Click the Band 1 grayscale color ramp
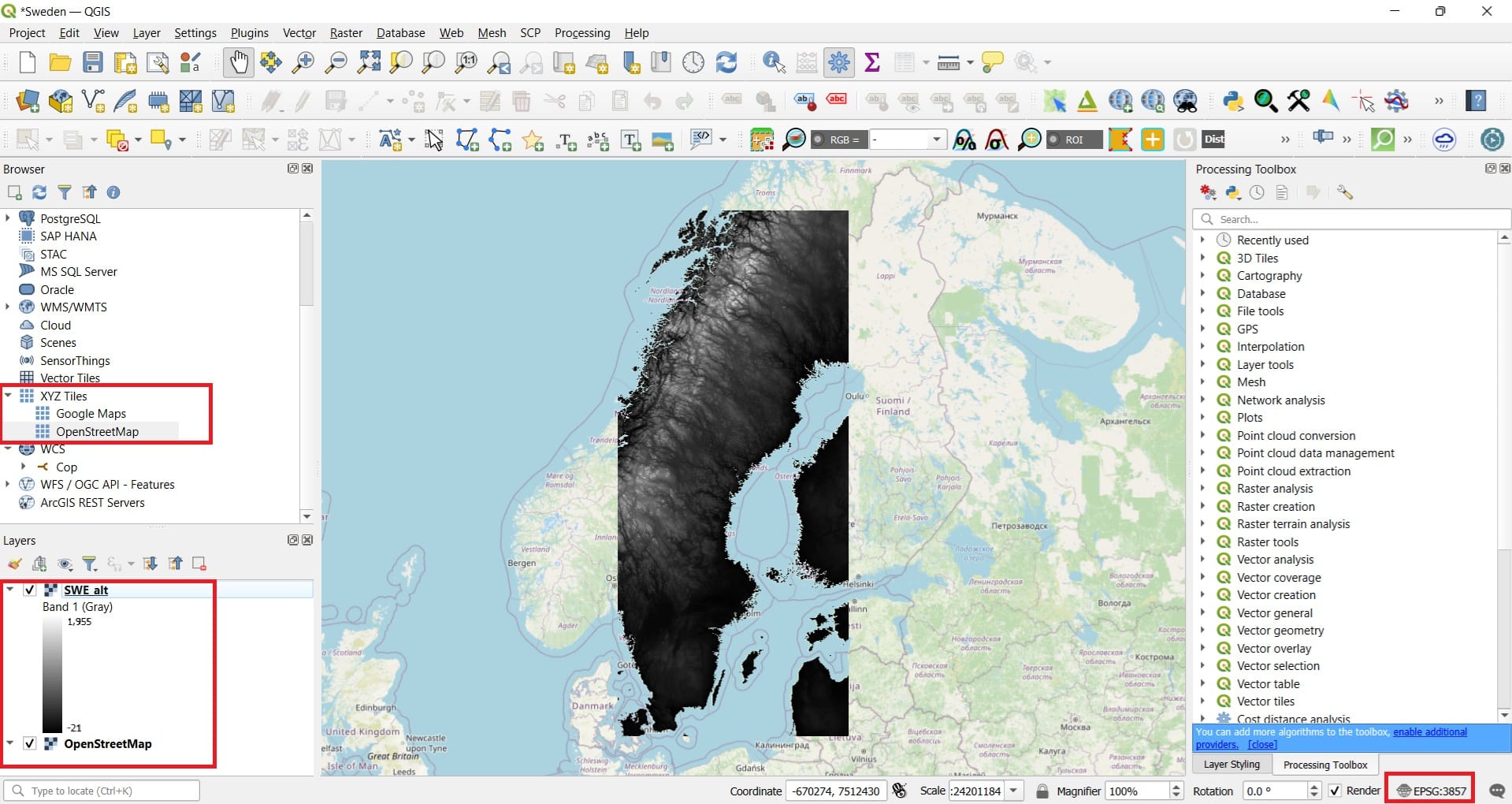 point(52,675)
